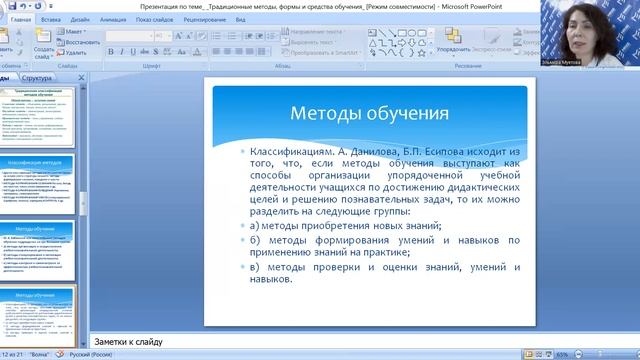Open the Анимация ribbon tab
Image resolution: width=640 pixels, height=360 pixels.
point(113,20)
